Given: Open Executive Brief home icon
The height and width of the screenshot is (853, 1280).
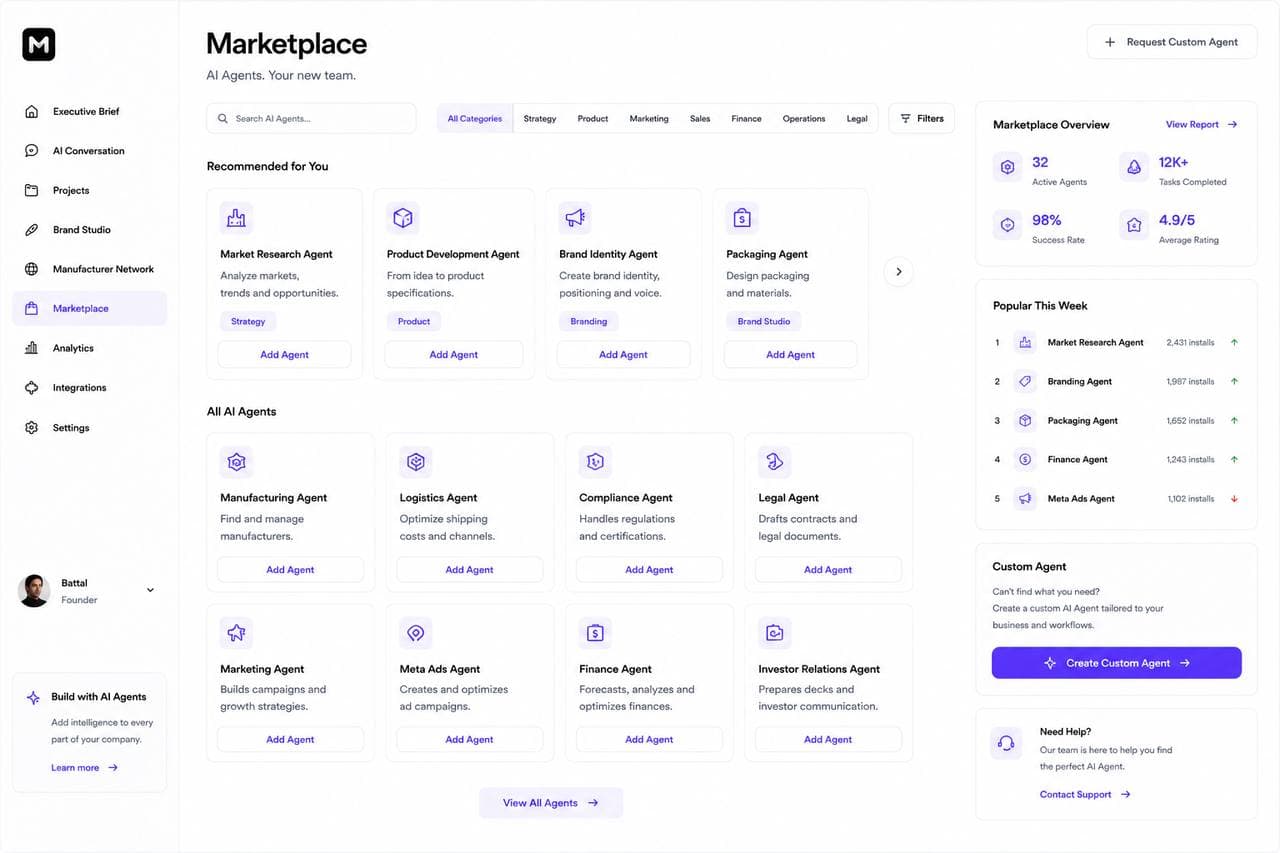Looking at the screenshot, I should (x=32, y=112).
